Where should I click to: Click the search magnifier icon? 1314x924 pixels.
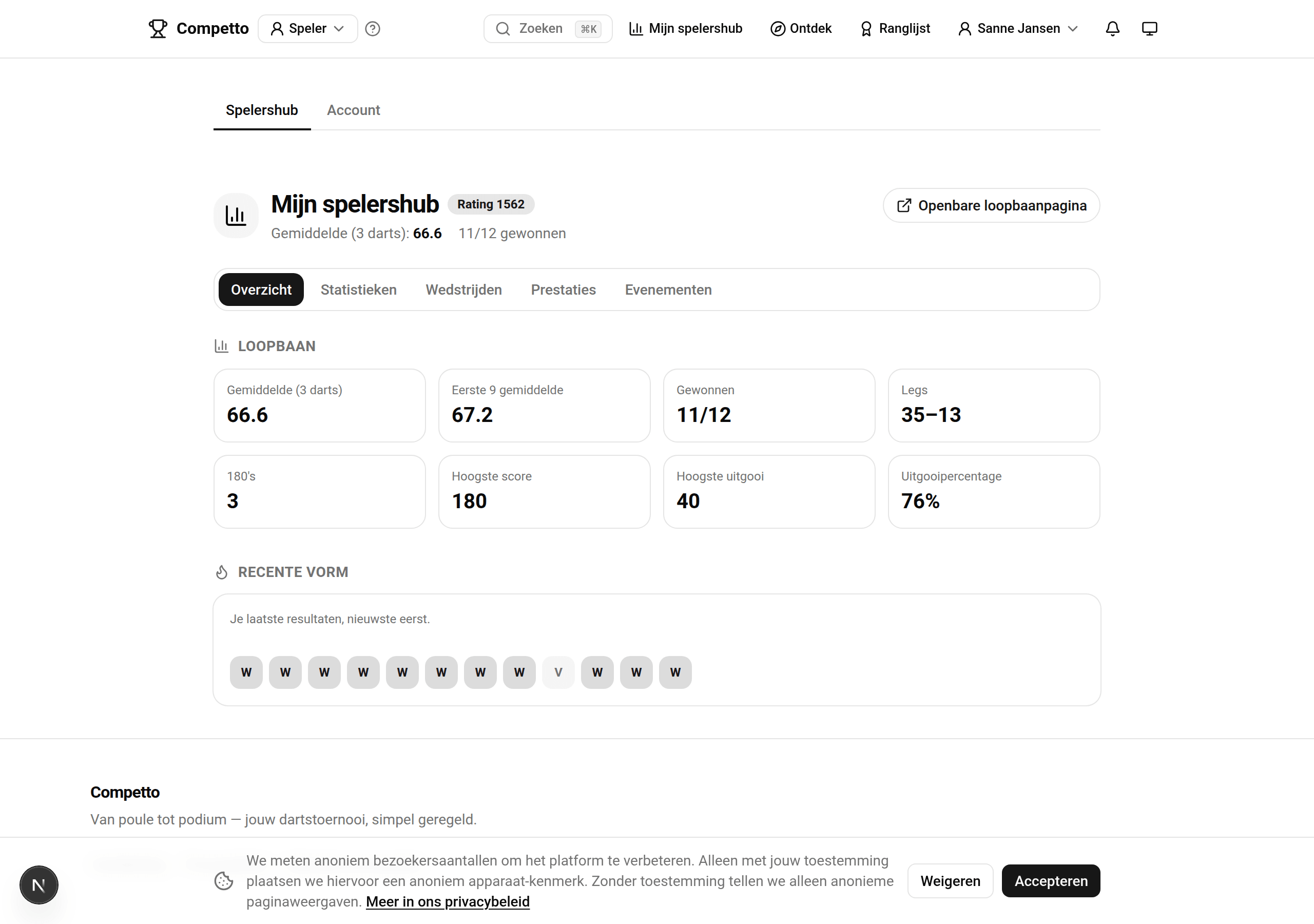[x=503, y=29]
